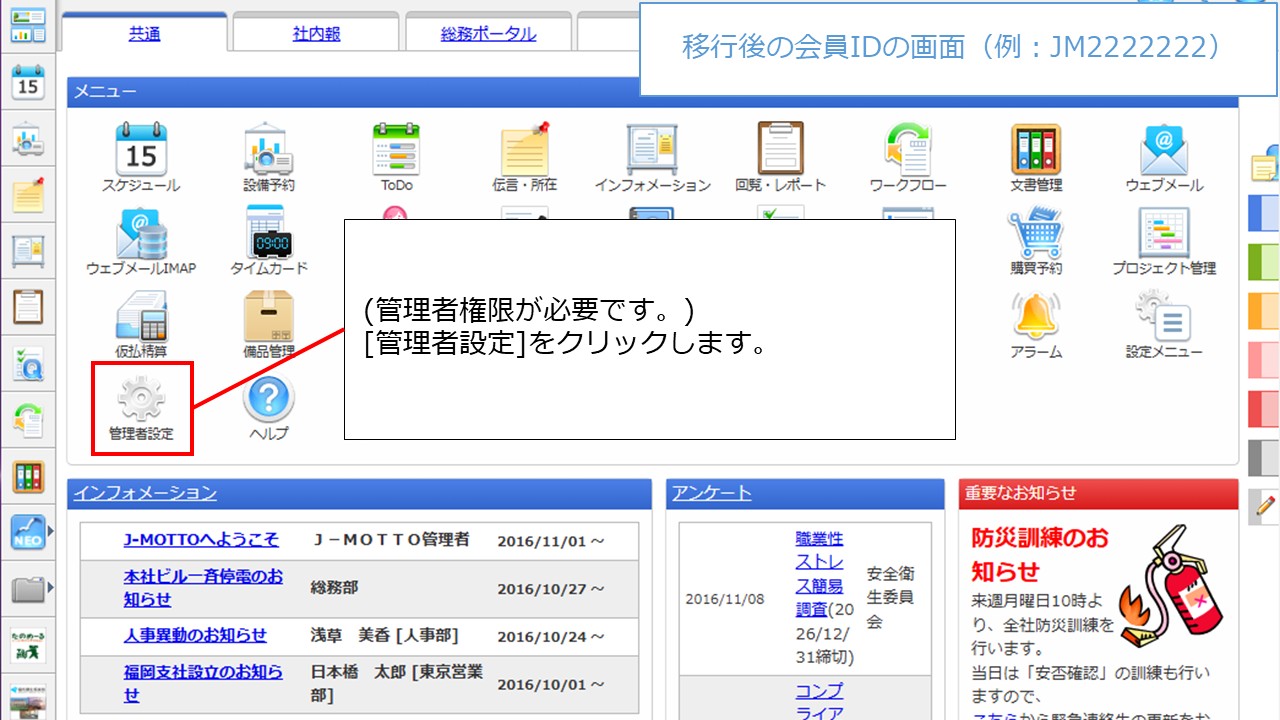Switch to the 社内報 tab

(316, 34)
